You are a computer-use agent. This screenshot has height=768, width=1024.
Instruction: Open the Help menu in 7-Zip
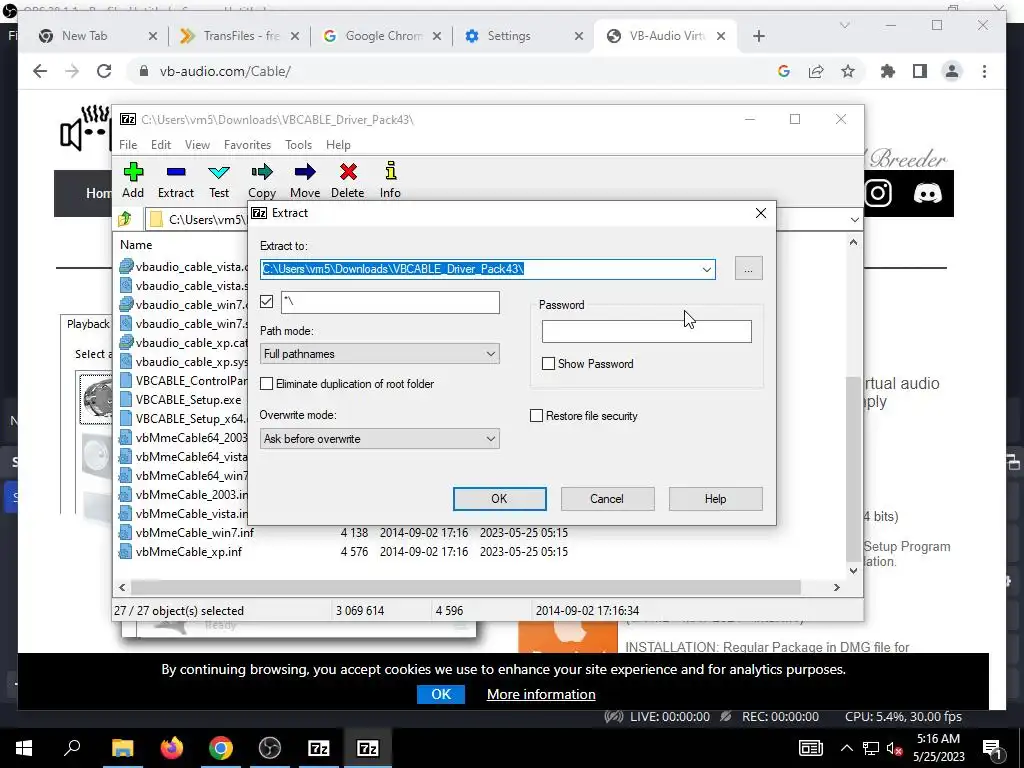[x=338, y=144]
